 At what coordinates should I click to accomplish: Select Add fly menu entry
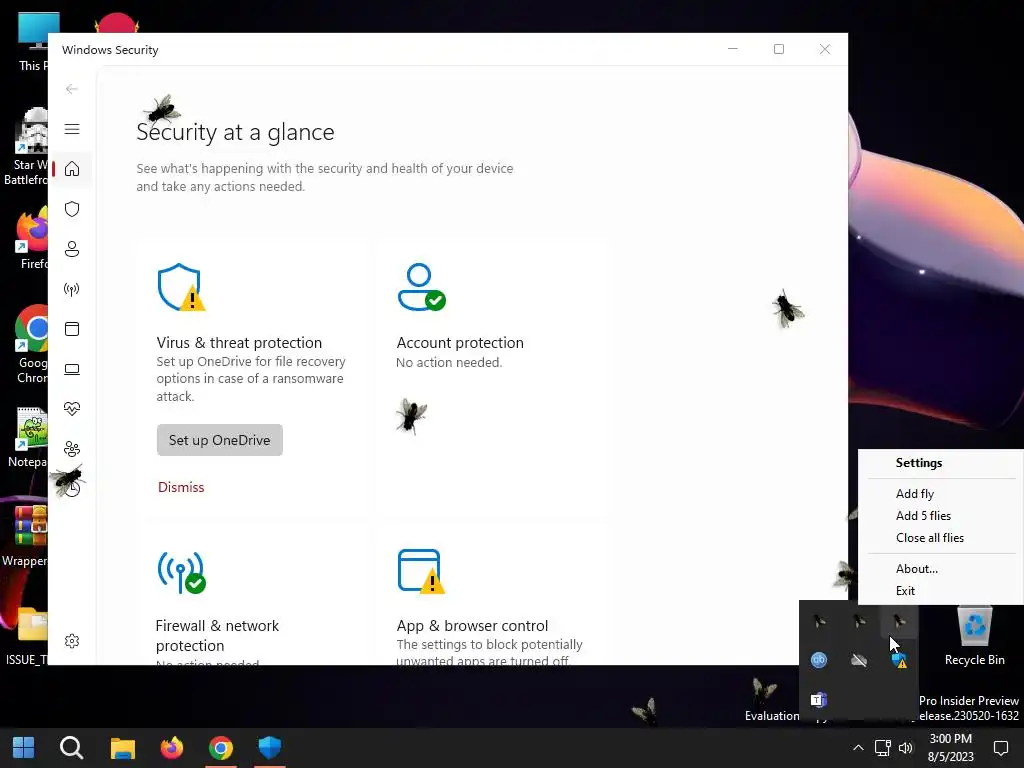coord(915,494)
